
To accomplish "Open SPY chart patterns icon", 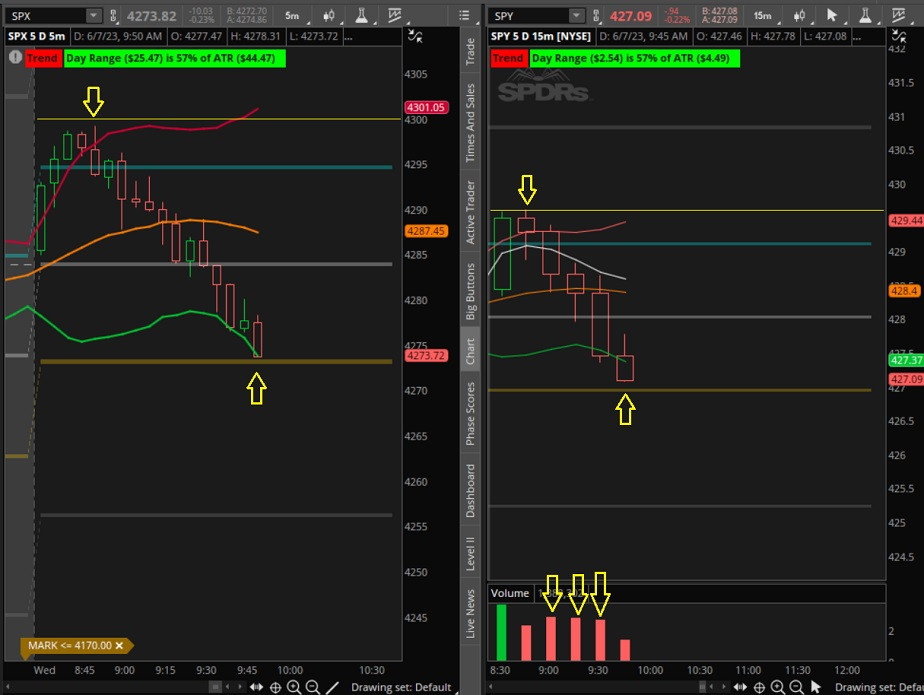I will point(898,16).
